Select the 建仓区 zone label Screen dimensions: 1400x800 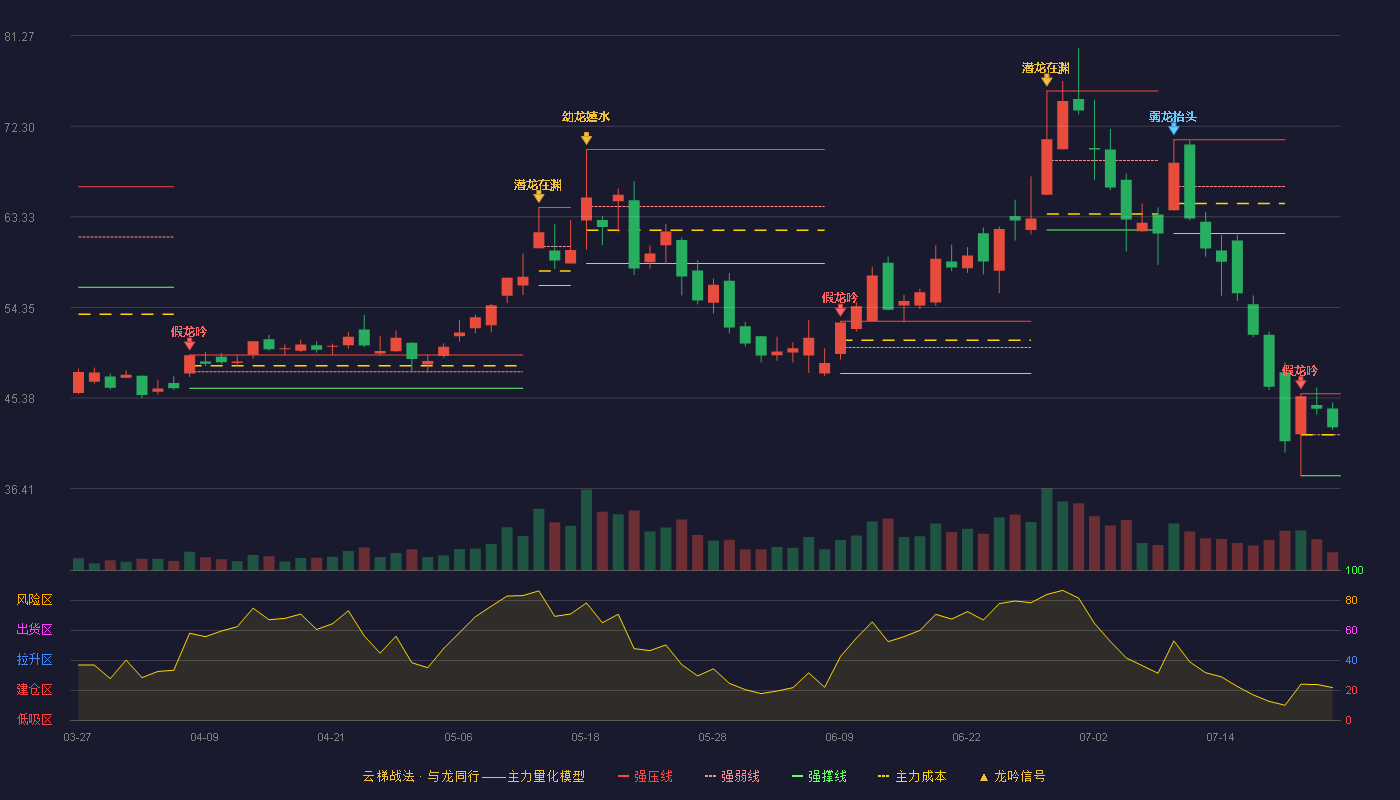[x=34, y=690]
